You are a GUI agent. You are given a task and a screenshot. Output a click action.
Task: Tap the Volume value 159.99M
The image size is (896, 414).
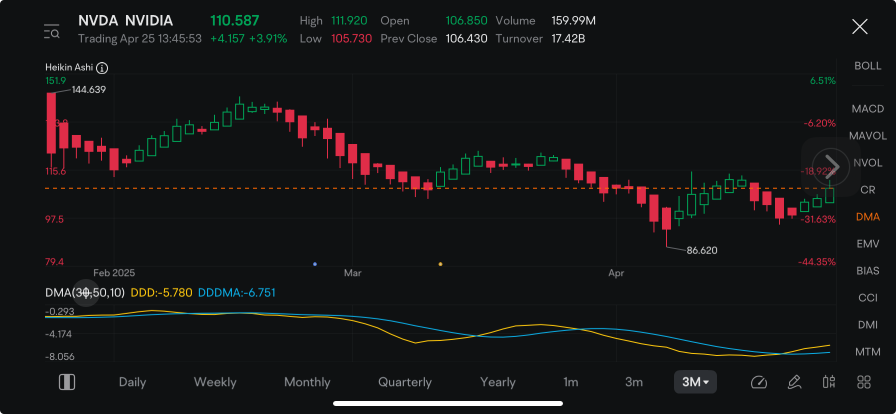click(x=574, y=21)
